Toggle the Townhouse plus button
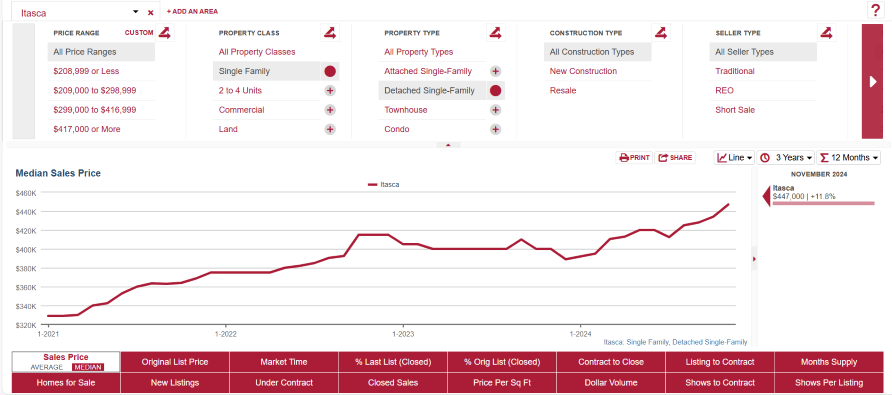The height and width of the screenshot is (395, 892). pos(495,110)
